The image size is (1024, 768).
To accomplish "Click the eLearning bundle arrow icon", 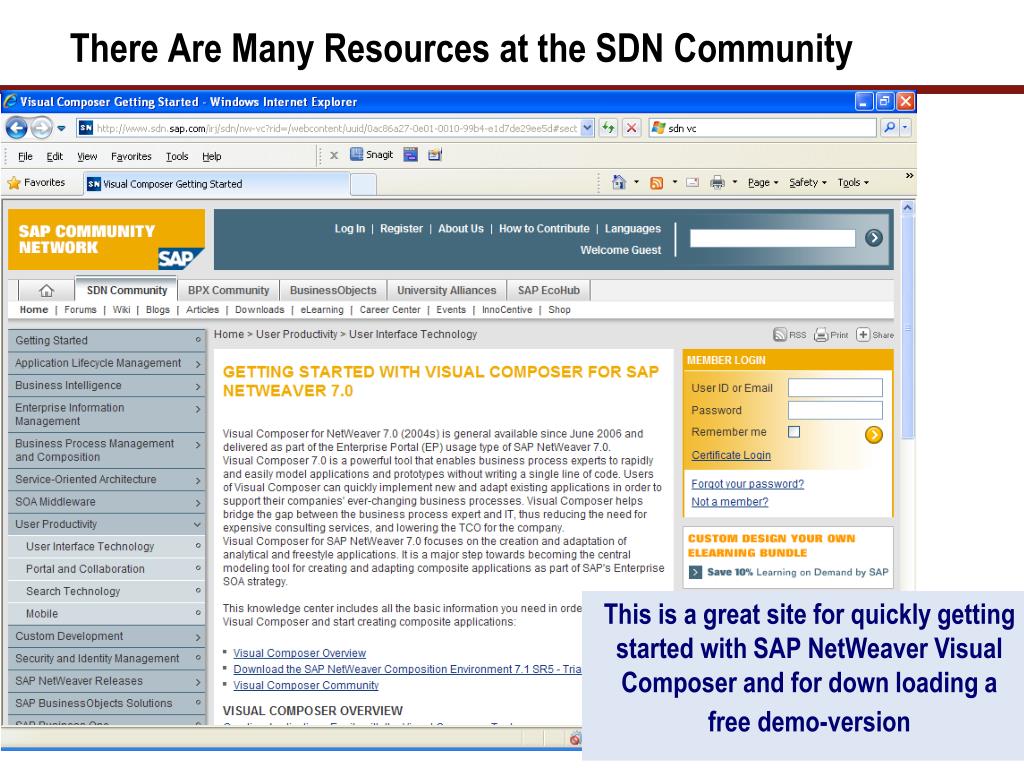I will (x=696, y=573).
